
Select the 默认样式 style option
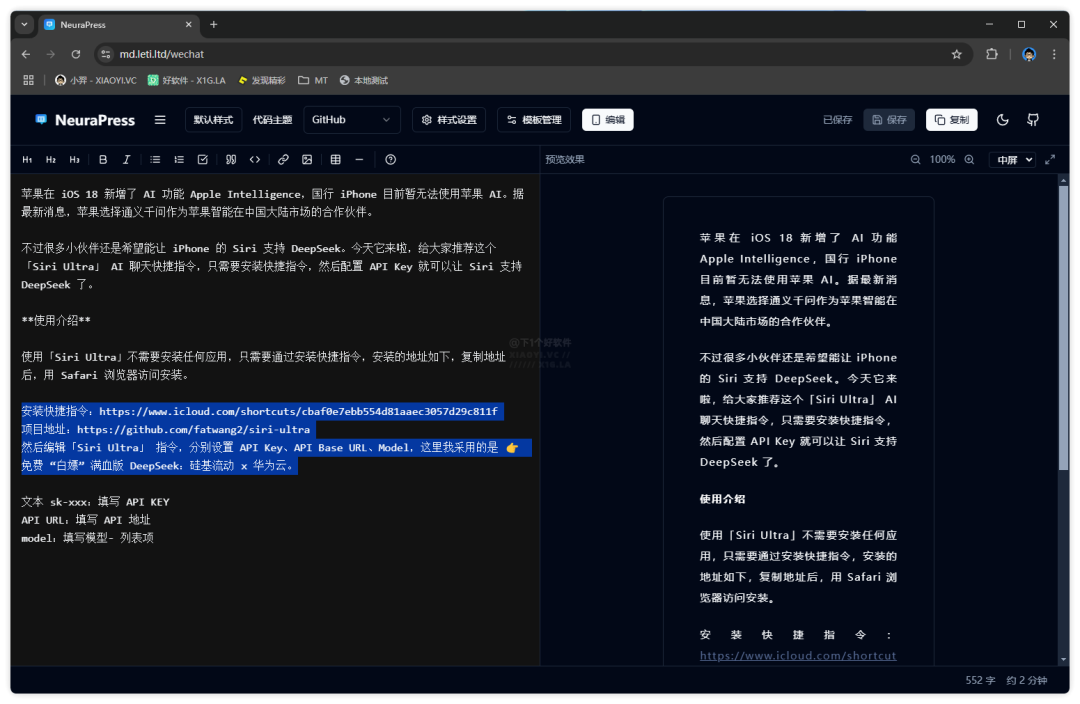[214, 120]
